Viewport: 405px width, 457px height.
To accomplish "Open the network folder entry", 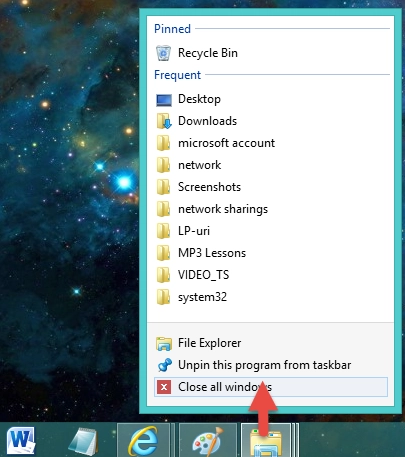I will [x=271, y=165].
